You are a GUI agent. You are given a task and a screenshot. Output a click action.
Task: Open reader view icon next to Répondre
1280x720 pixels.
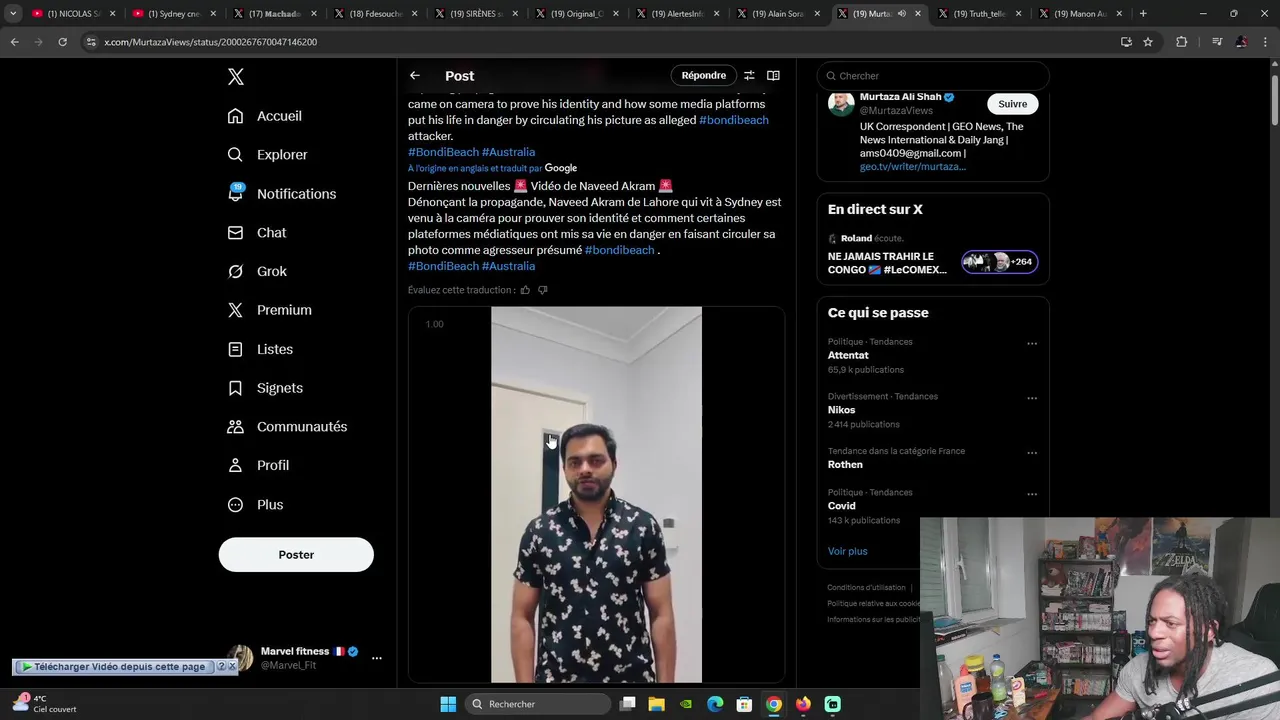pos(773,75)
